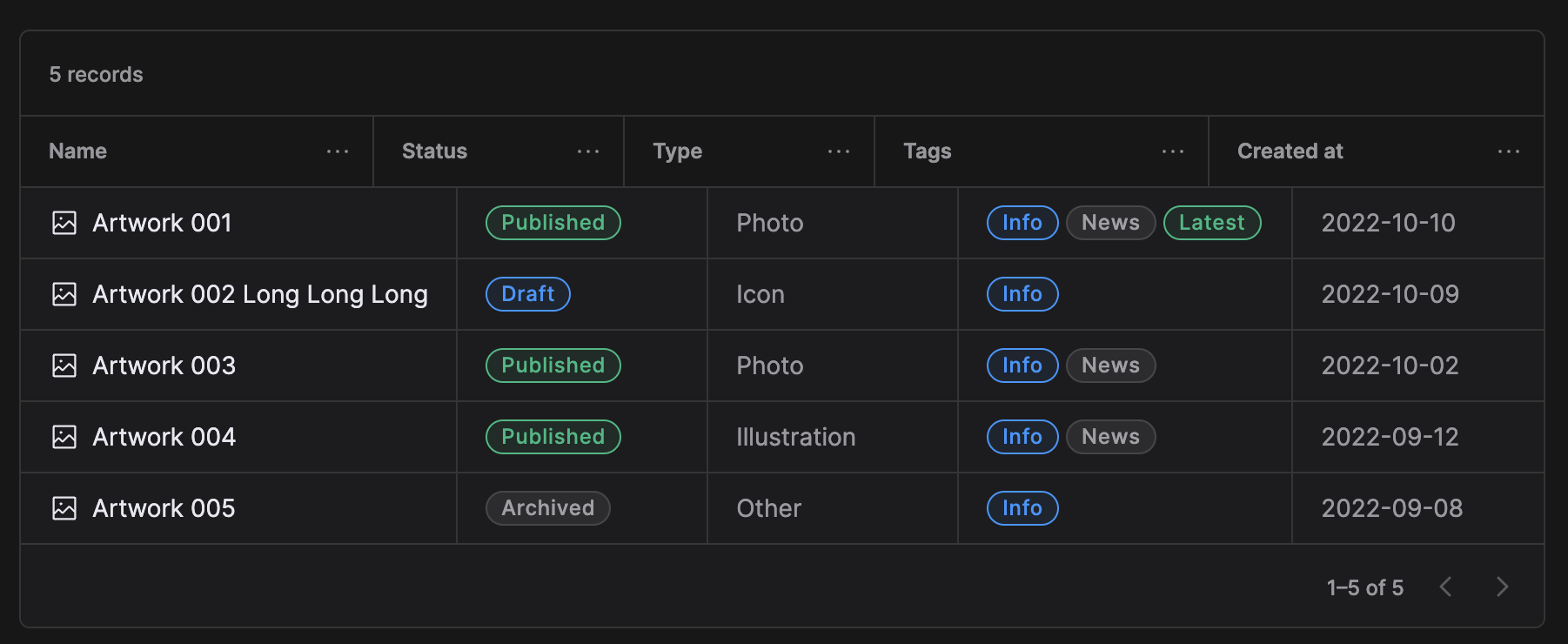Select the row for Artwork 004
Image resolution: width=1568 pixels, height=644 pixels.
click(x=783, y=437)
